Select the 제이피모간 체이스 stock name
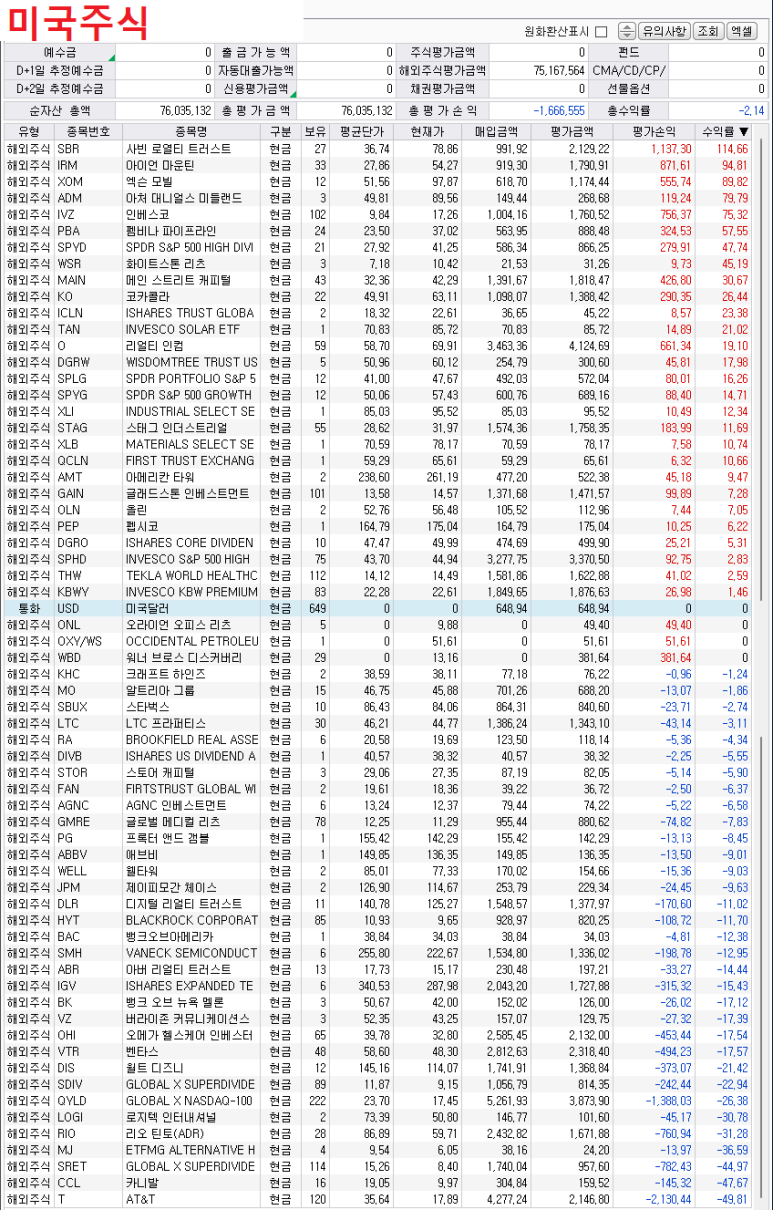The image size is (773, 1210). click(170, 887)
